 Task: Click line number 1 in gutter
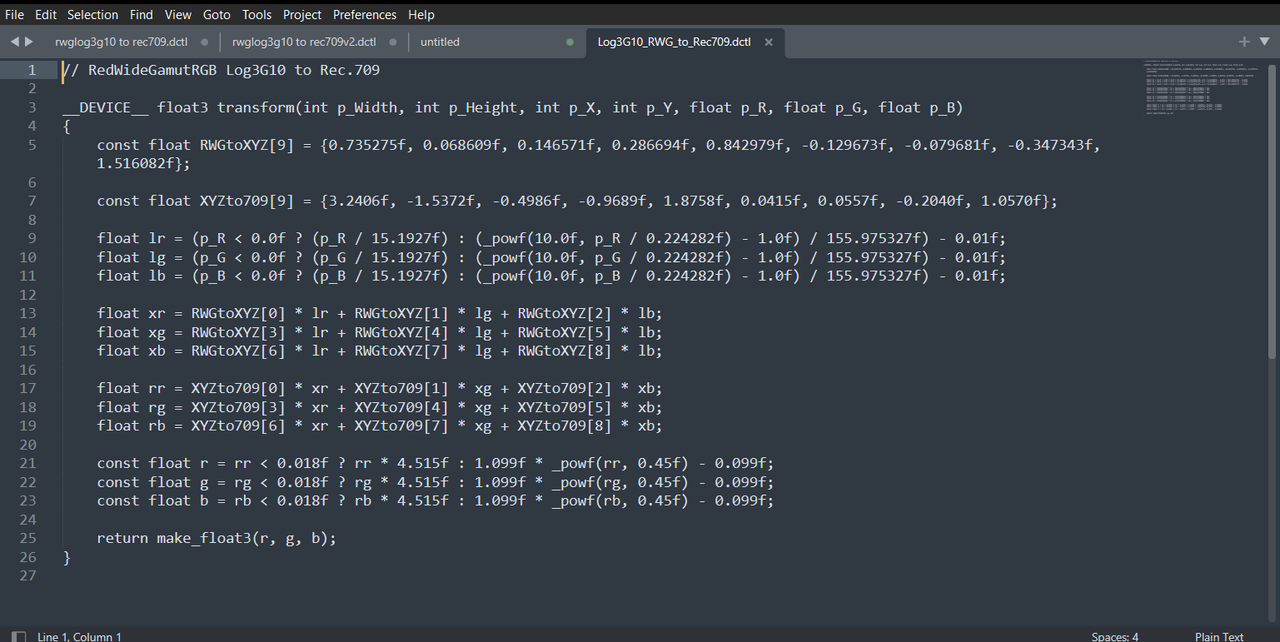click(x=32, y=70)
